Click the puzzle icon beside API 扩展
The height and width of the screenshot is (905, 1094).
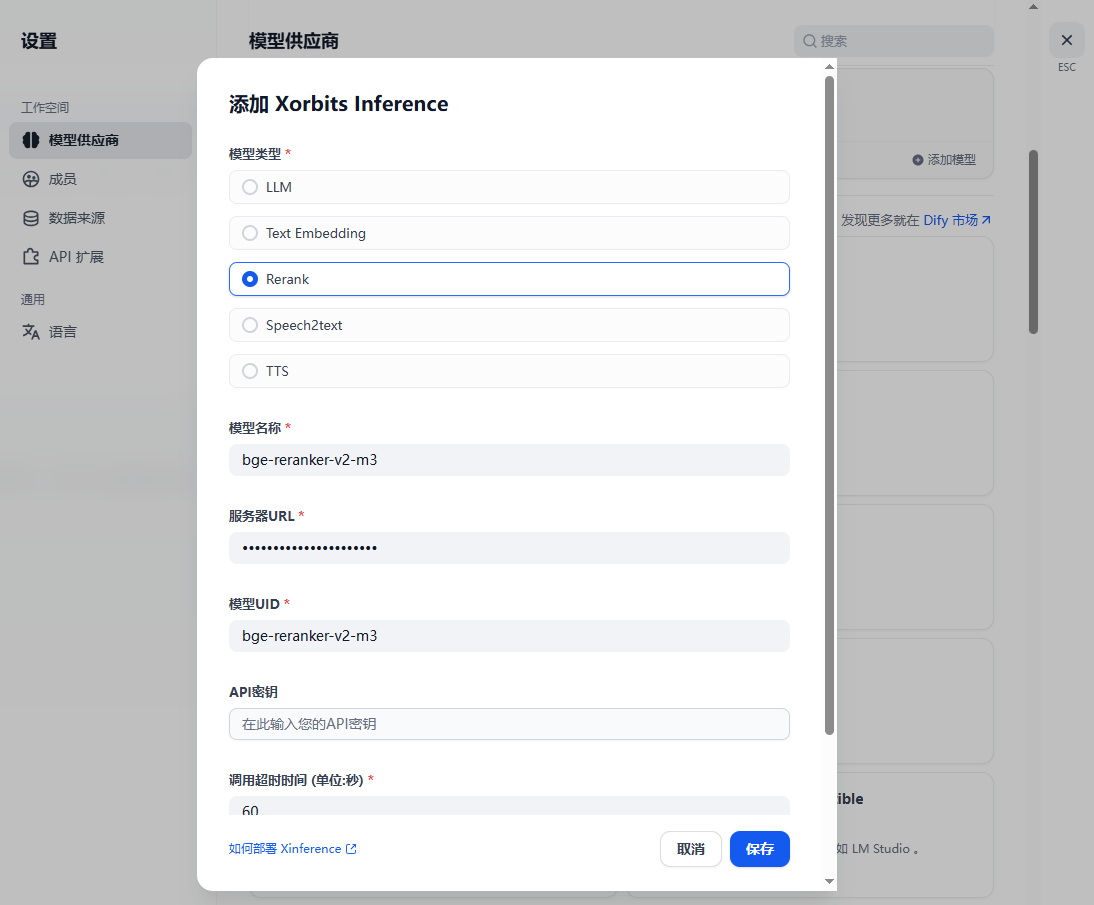31,257
